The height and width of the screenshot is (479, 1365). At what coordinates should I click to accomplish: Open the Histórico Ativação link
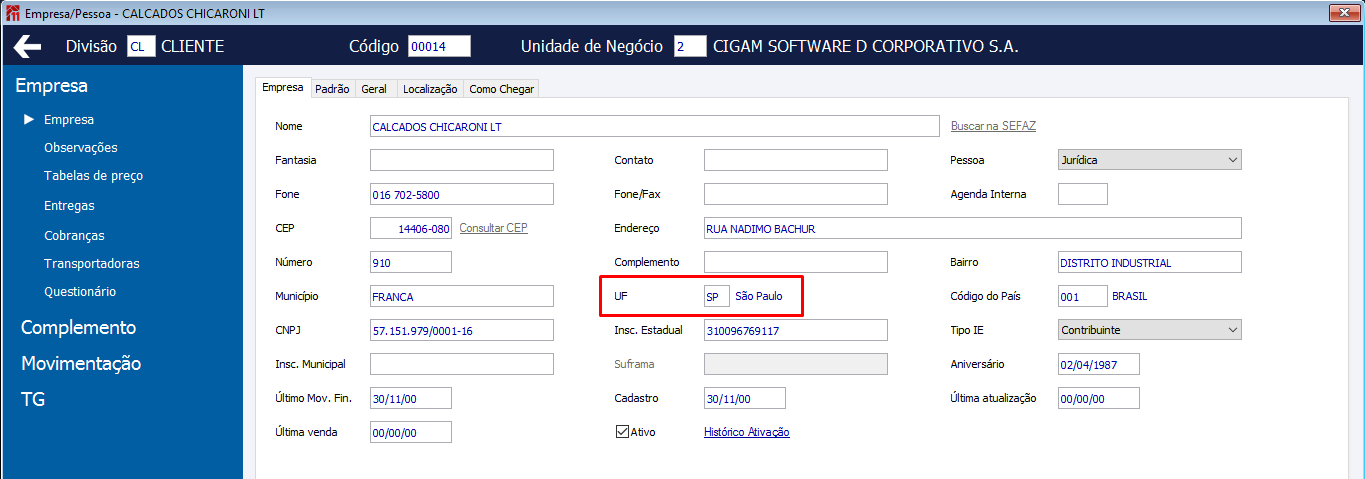pos(747,432)
